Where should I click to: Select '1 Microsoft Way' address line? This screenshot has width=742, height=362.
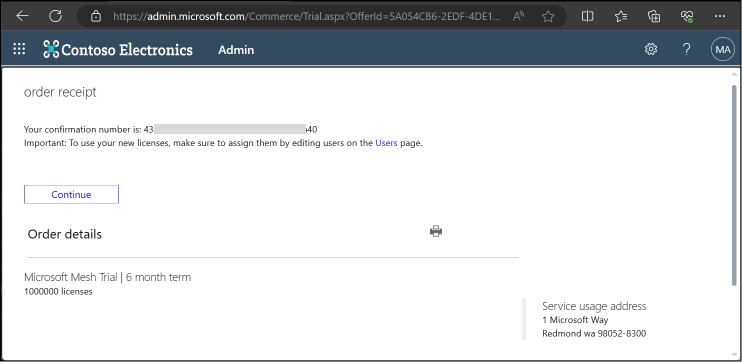575,320
